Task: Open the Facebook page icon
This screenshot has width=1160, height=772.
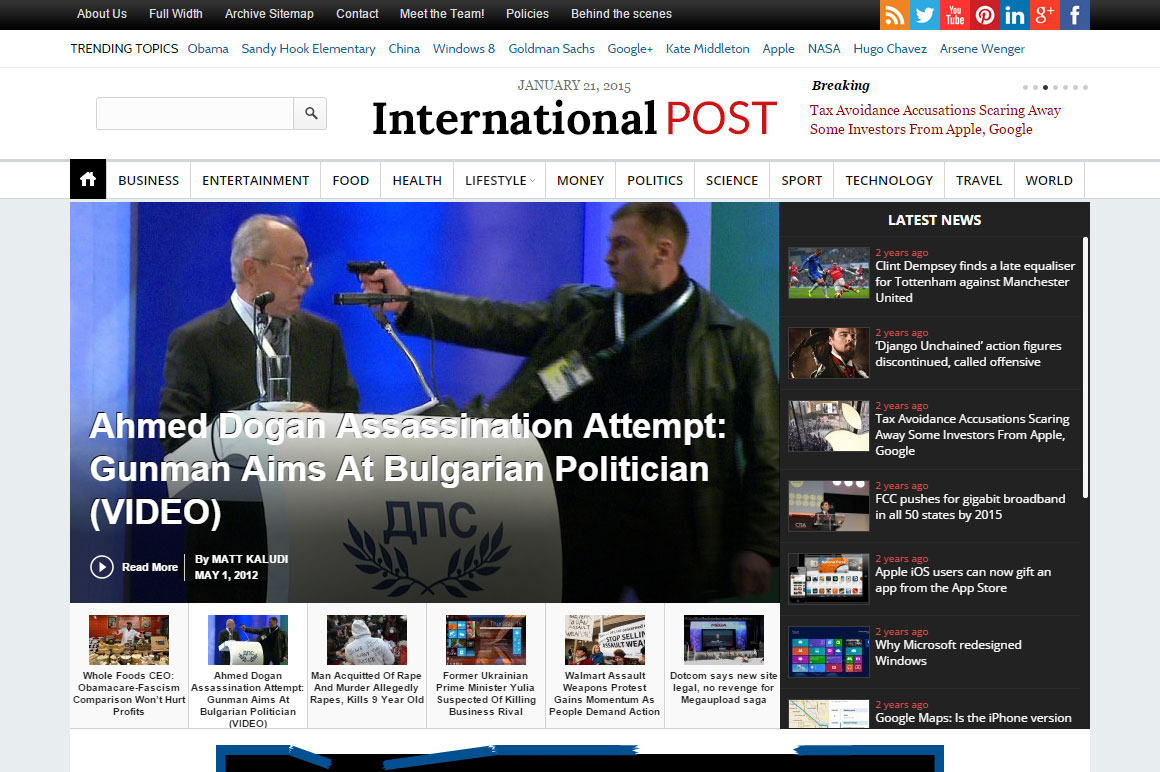Action: coord(1075,15)
